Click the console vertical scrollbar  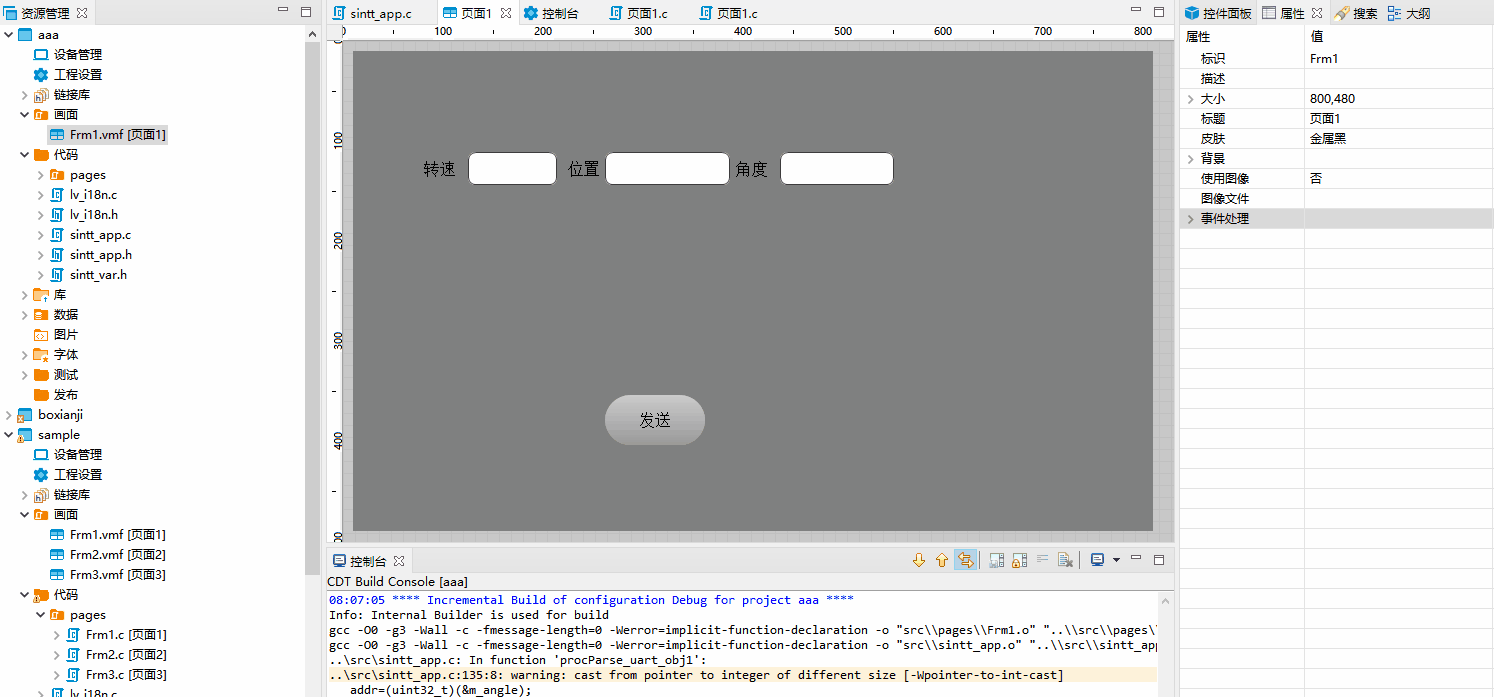[x=1166, y=640]
